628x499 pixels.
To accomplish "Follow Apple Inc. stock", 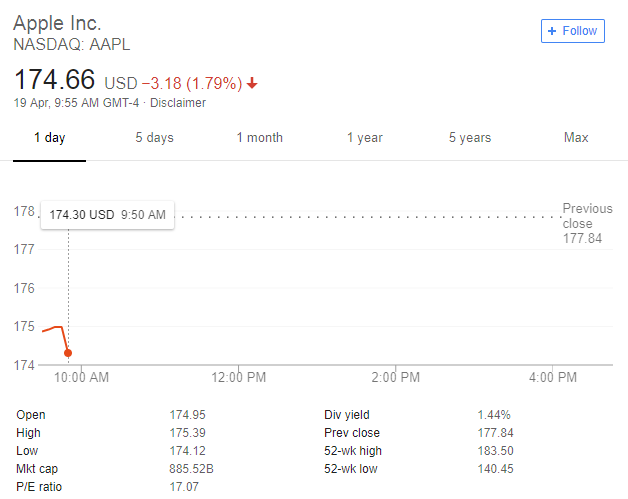I will 573,31.
